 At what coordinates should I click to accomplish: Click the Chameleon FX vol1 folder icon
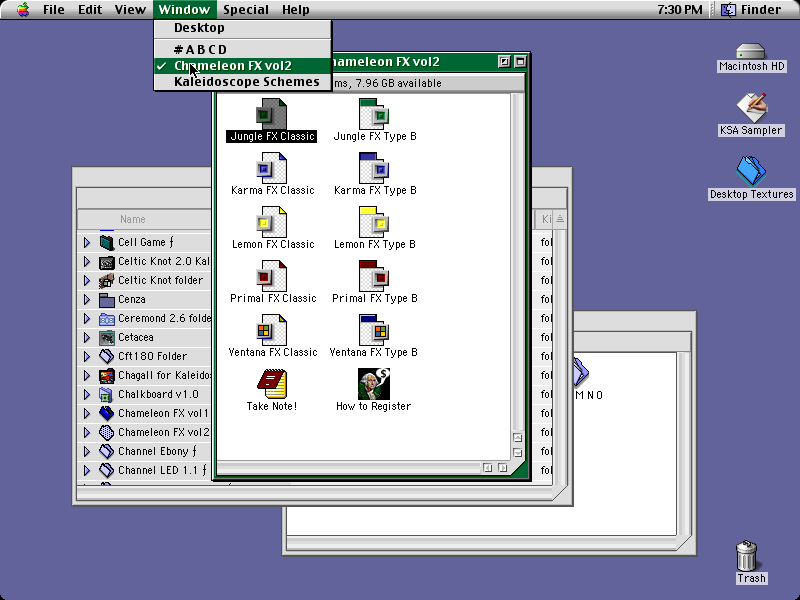(x=106, y=414)
